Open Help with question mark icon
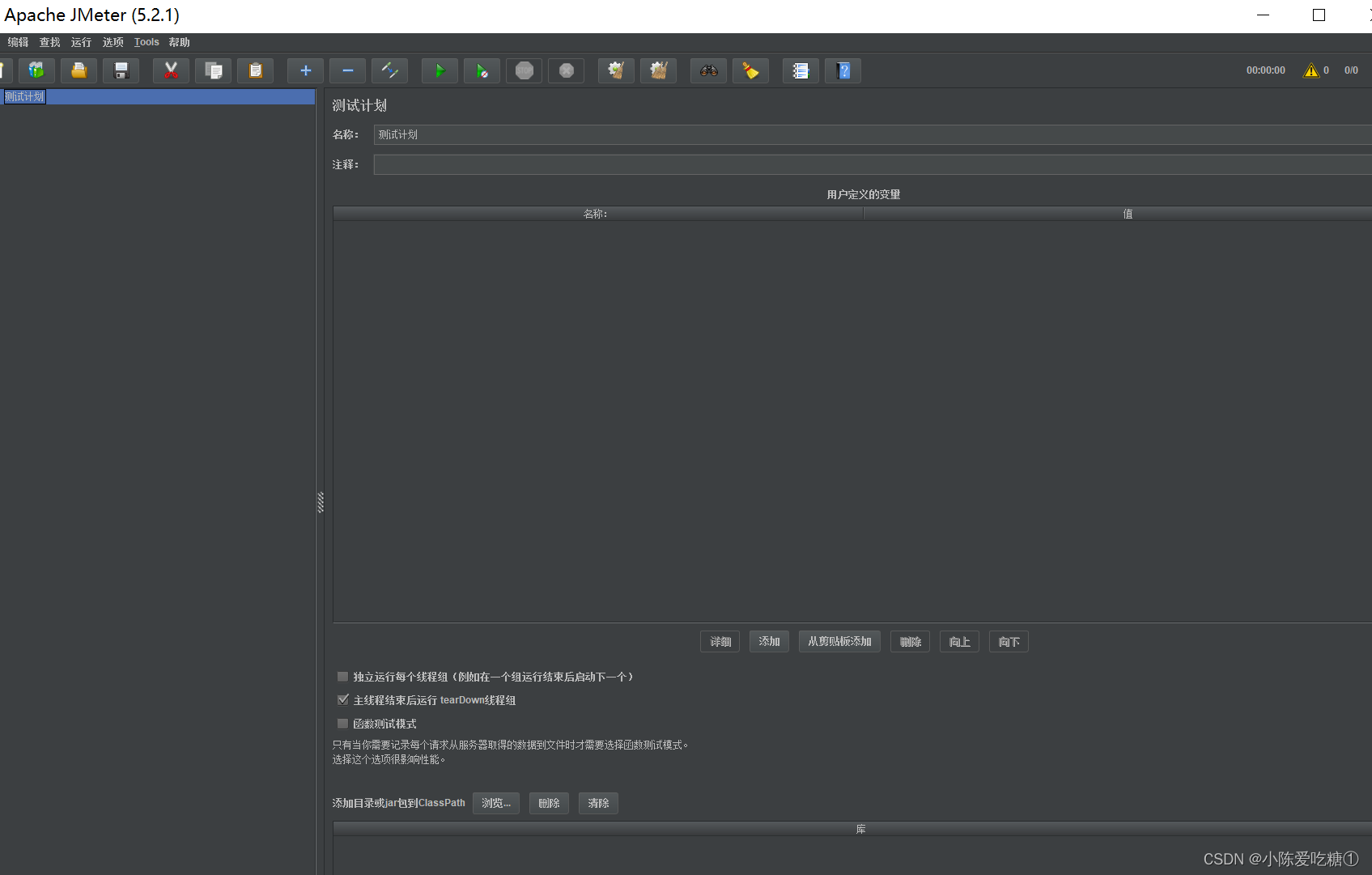The image size is (1372, 875). tap(843, 71)
